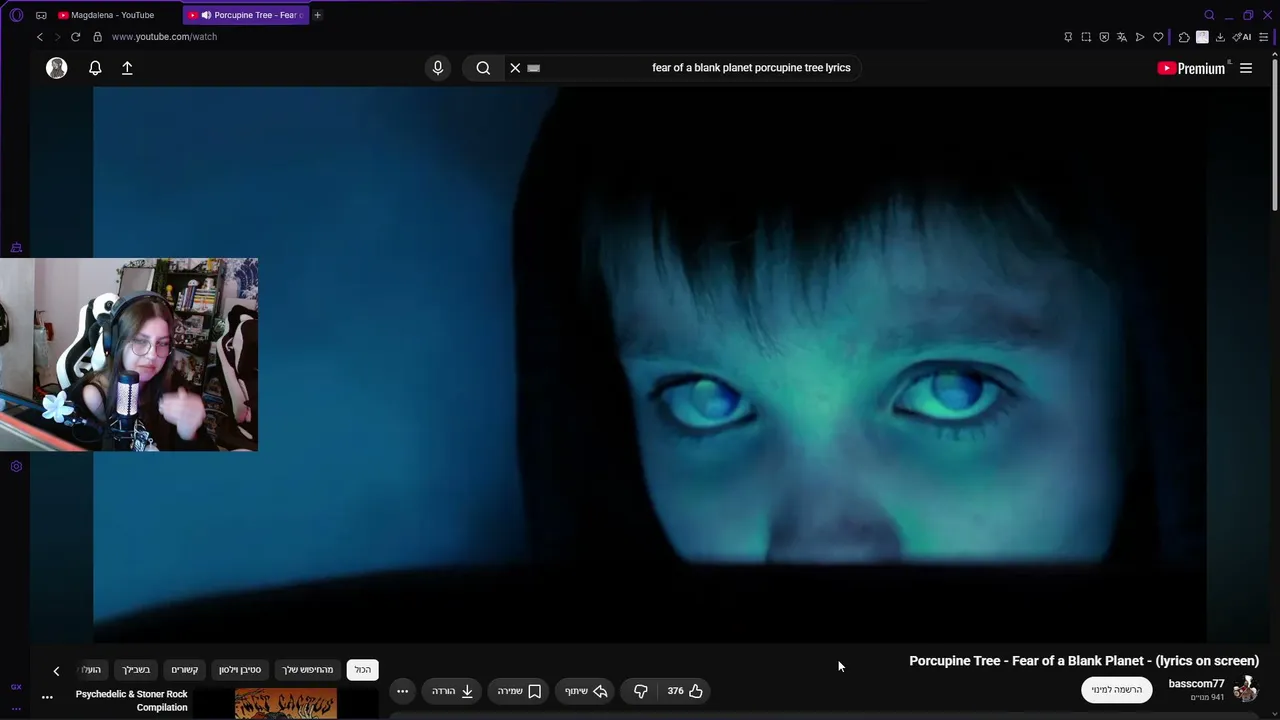Clear the YouTube search query
This screenshot has height=720, width=1280.
515,68
